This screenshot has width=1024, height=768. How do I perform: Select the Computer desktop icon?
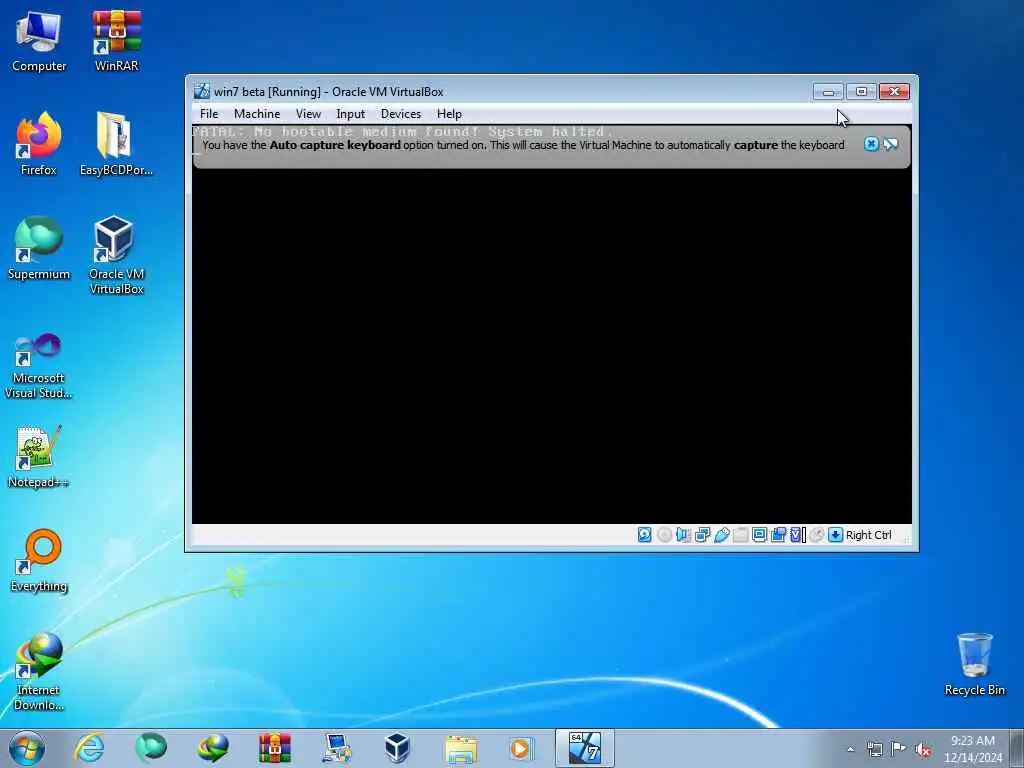39,41
